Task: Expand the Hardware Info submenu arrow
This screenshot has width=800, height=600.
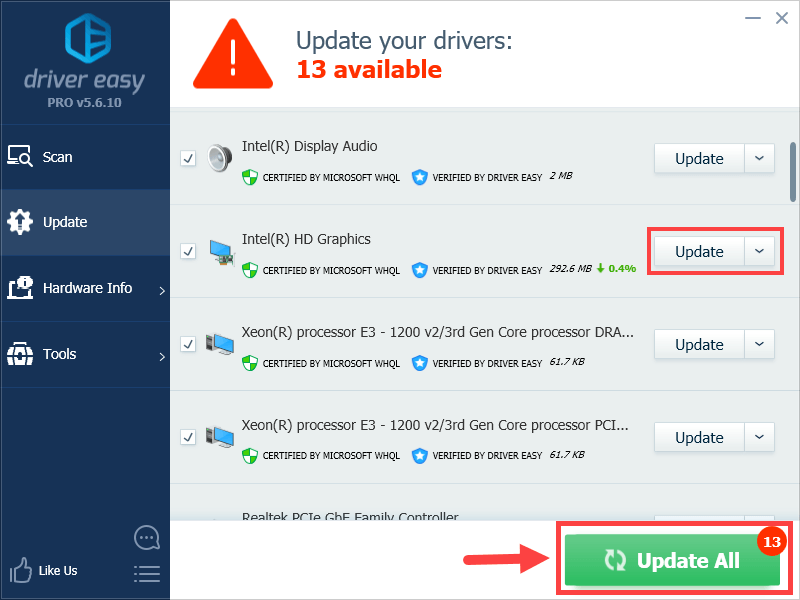Action: point(162,291)
